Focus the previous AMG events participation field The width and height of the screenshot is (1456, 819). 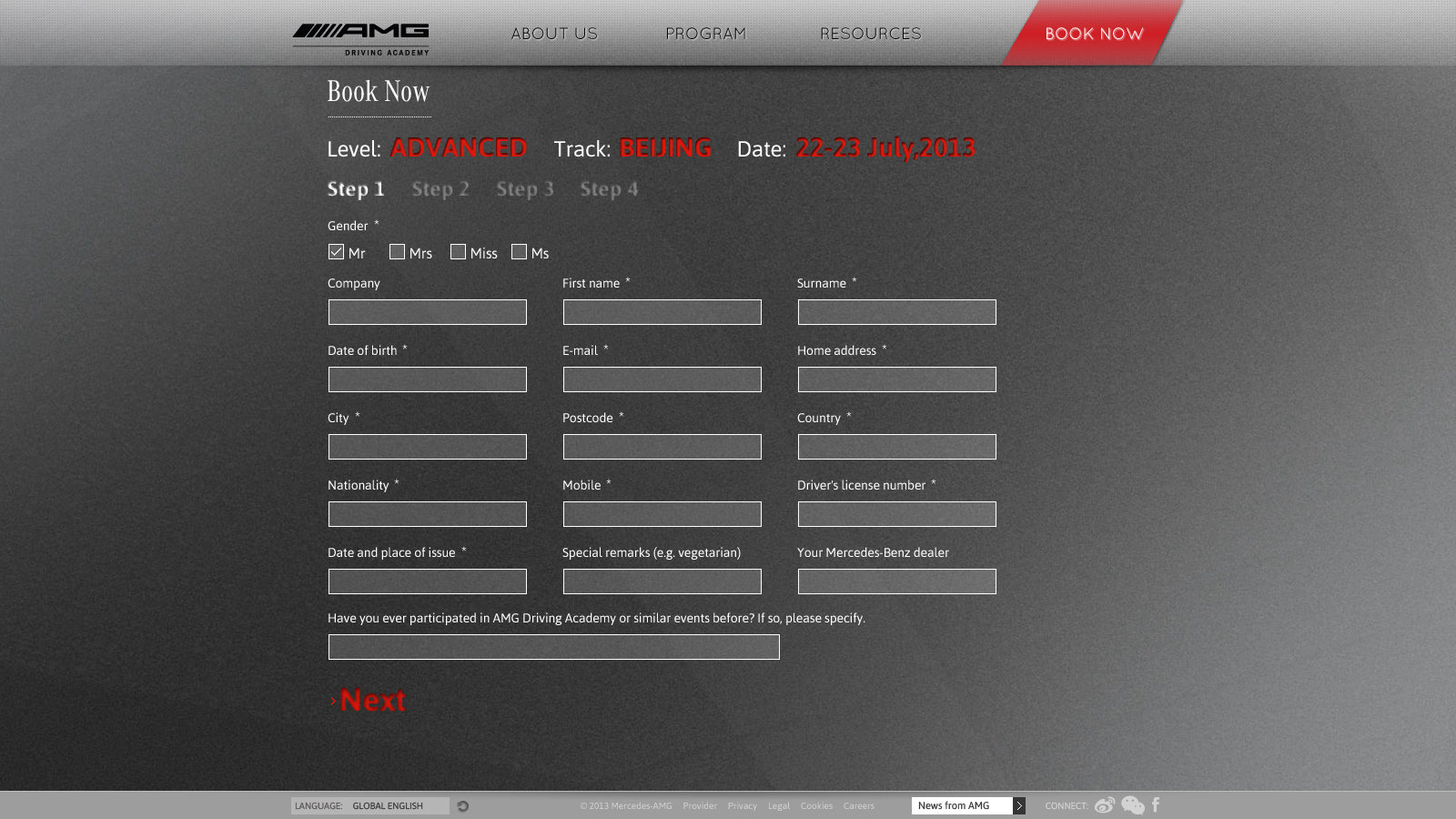[x=553, y=647]
